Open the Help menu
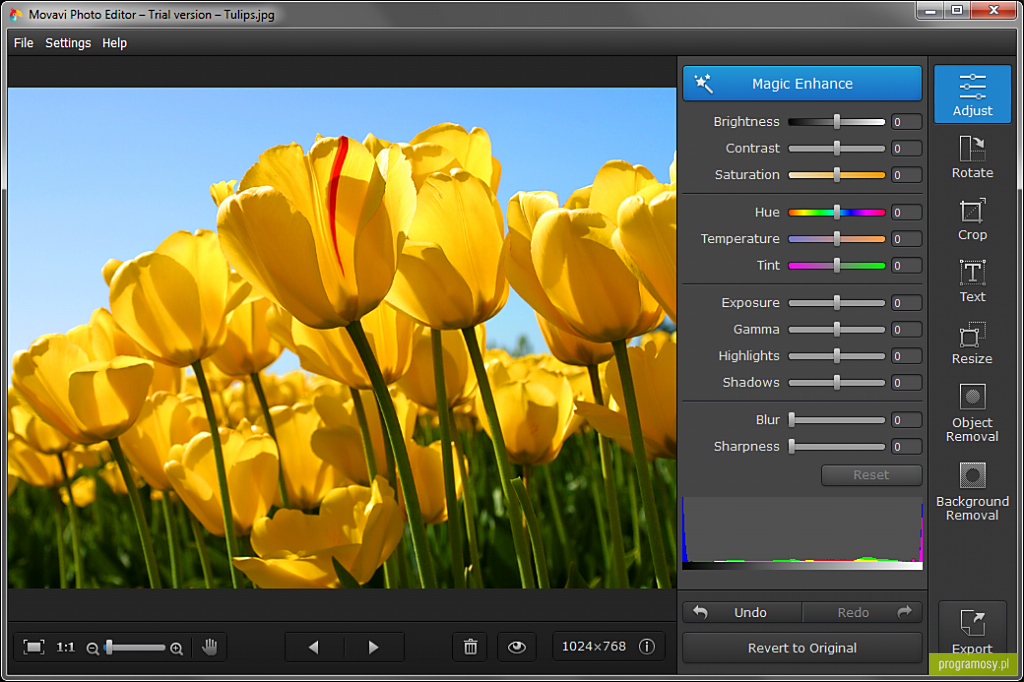This screenshot has height=682, width=1024. 114,42
